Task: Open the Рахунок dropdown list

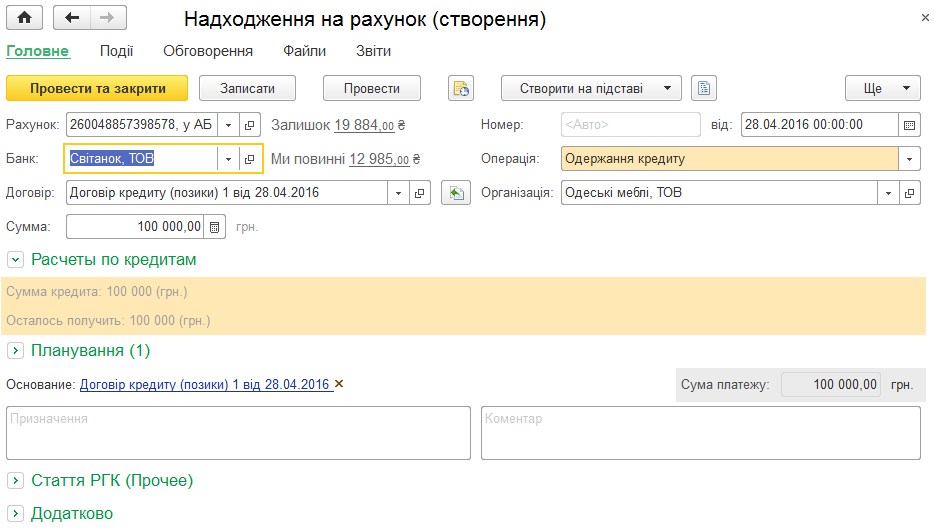Action: (x=228, y=125)
